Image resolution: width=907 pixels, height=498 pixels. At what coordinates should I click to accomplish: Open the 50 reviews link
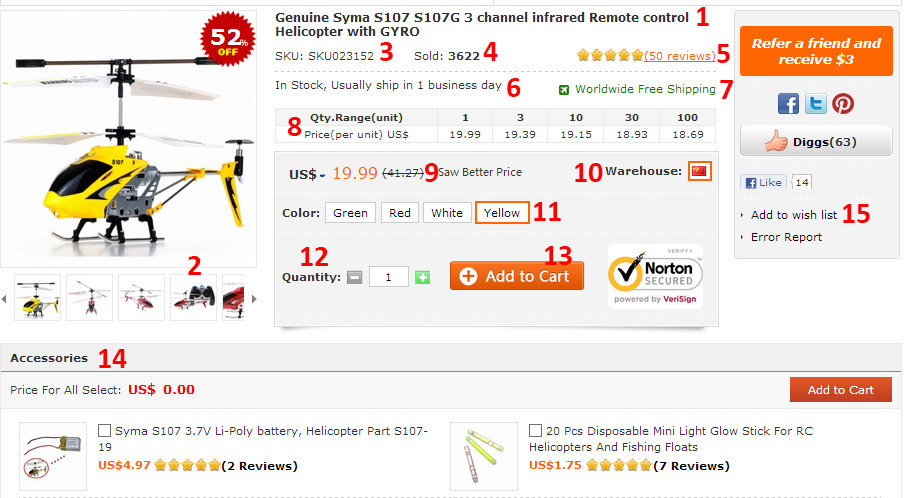(679, 56)
